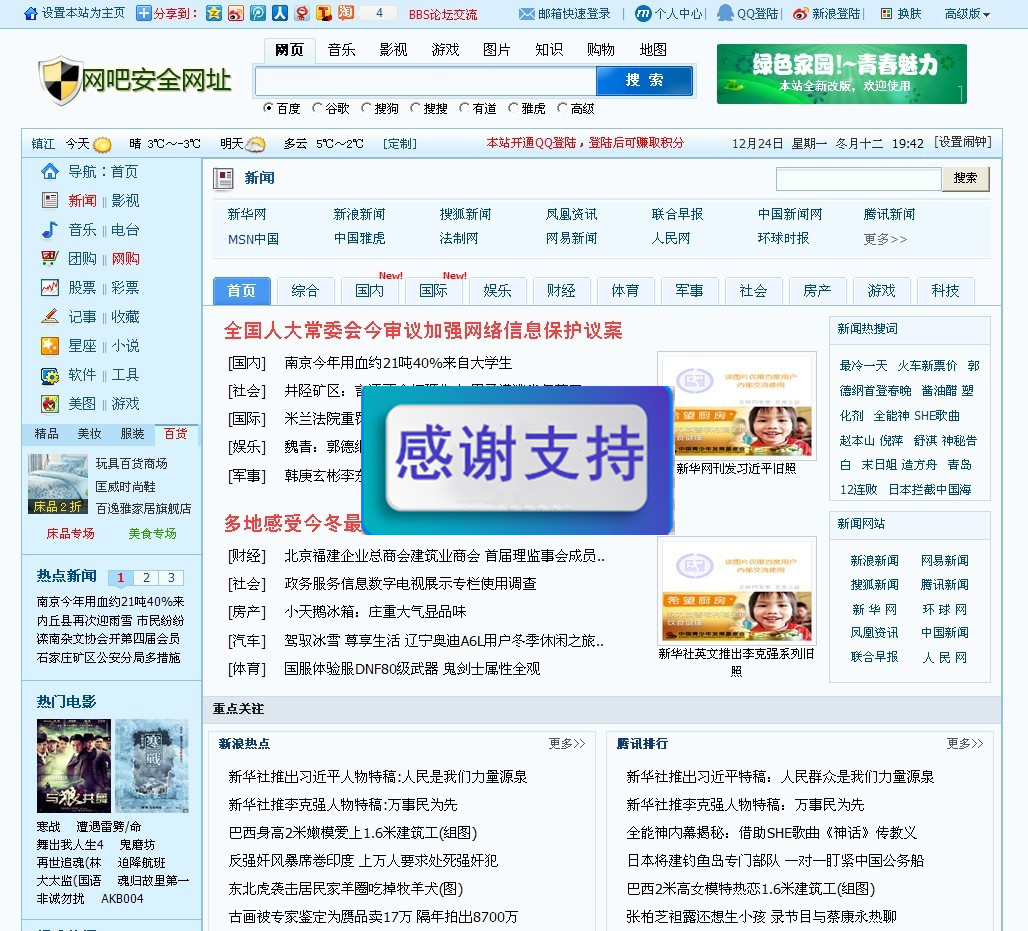Image resolution: width=1028 pixels, height=931 pixels.
Task: Share via the Sina Weibo icon after 分享到
Action: [x=236, y=13]
